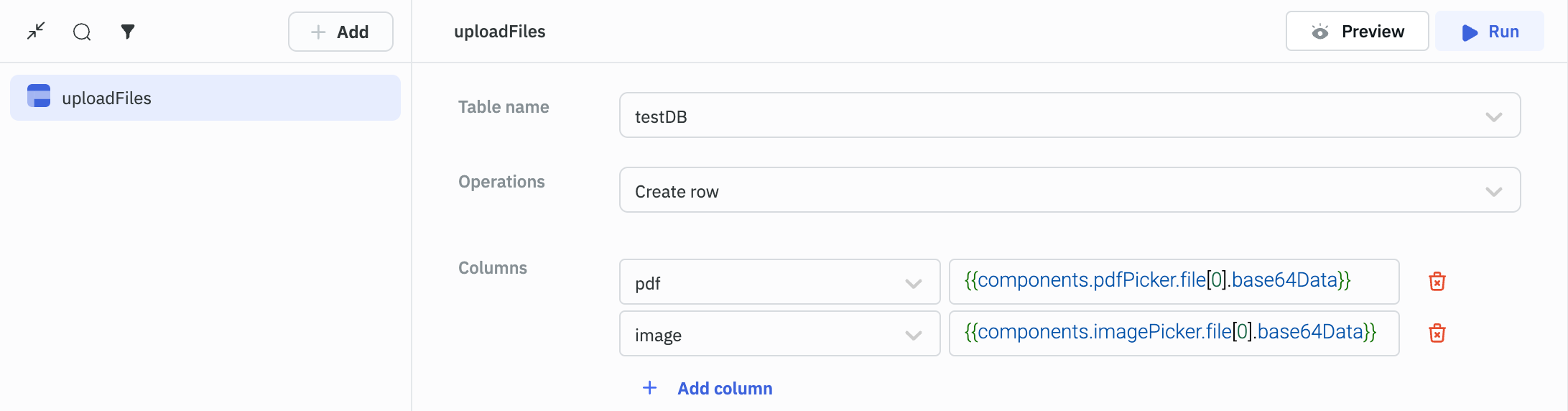The height and width of the screenshot is (411, 1568).
Task: Open the query search magnifier icon
Action: (82, 32)
